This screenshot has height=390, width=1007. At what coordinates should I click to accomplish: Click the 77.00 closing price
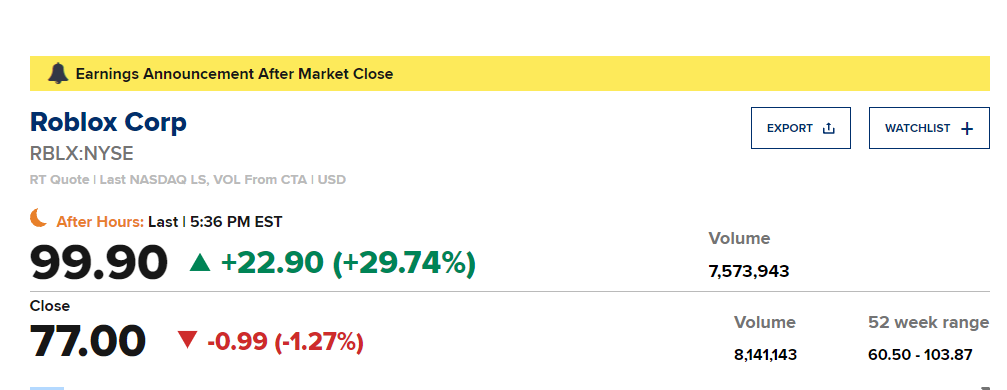tap(88, 341)
